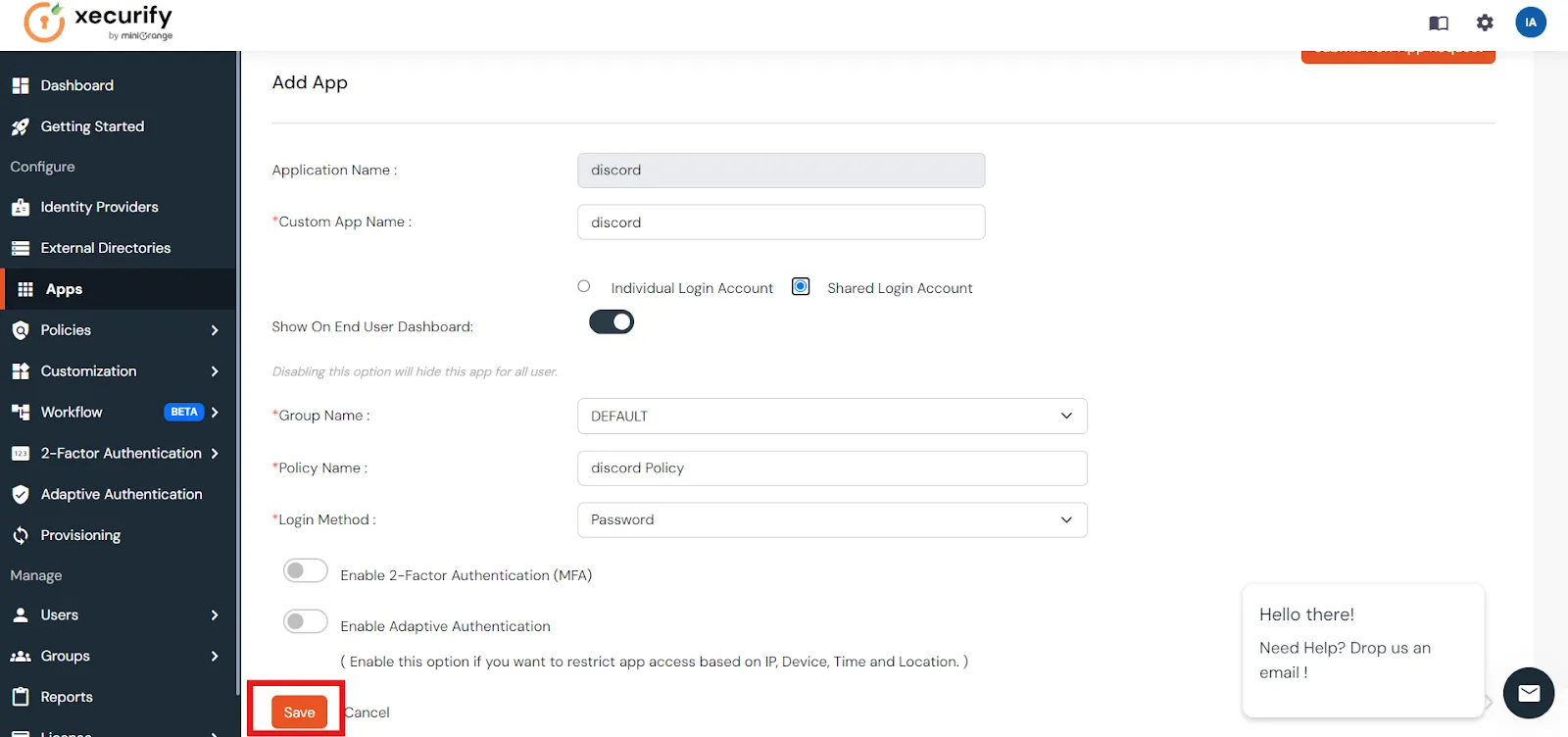Click the orange Save button

[299, 712]
